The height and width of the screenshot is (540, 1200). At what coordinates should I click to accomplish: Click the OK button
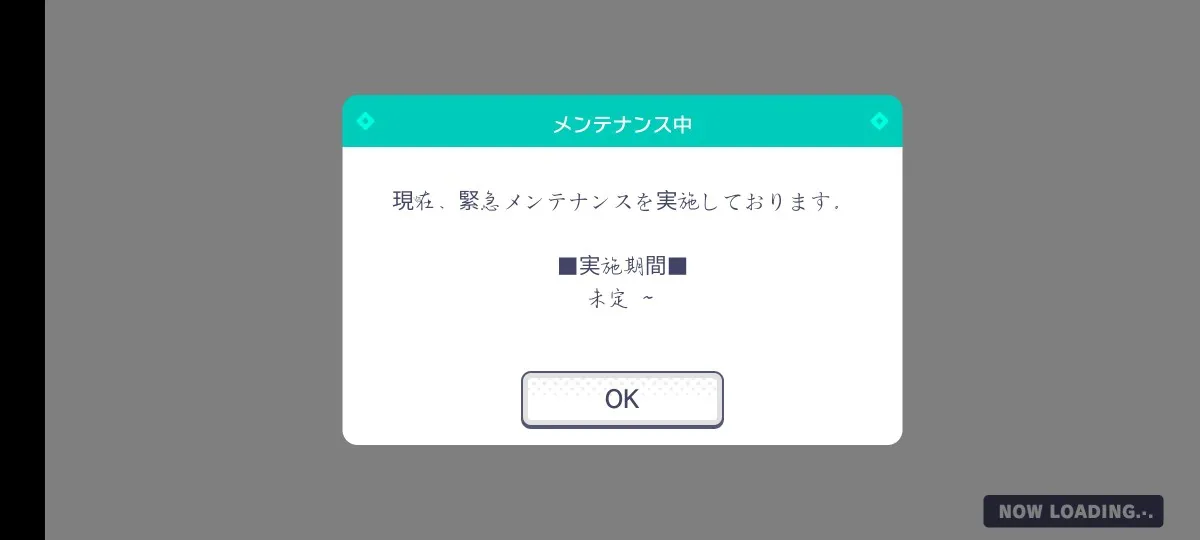[x=622, y=399]
